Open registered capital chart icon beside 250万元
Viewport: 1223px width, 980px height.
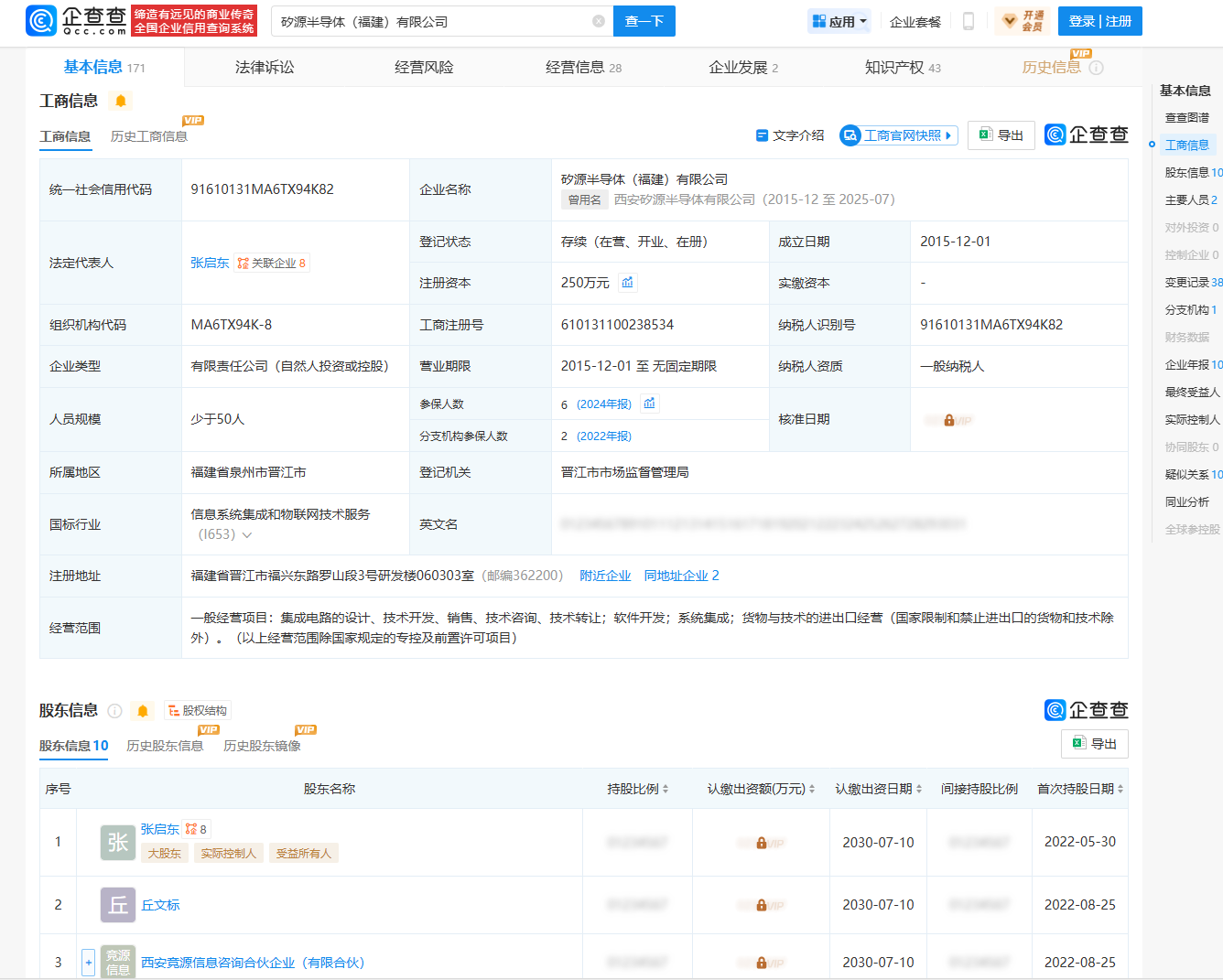point(627,283)
